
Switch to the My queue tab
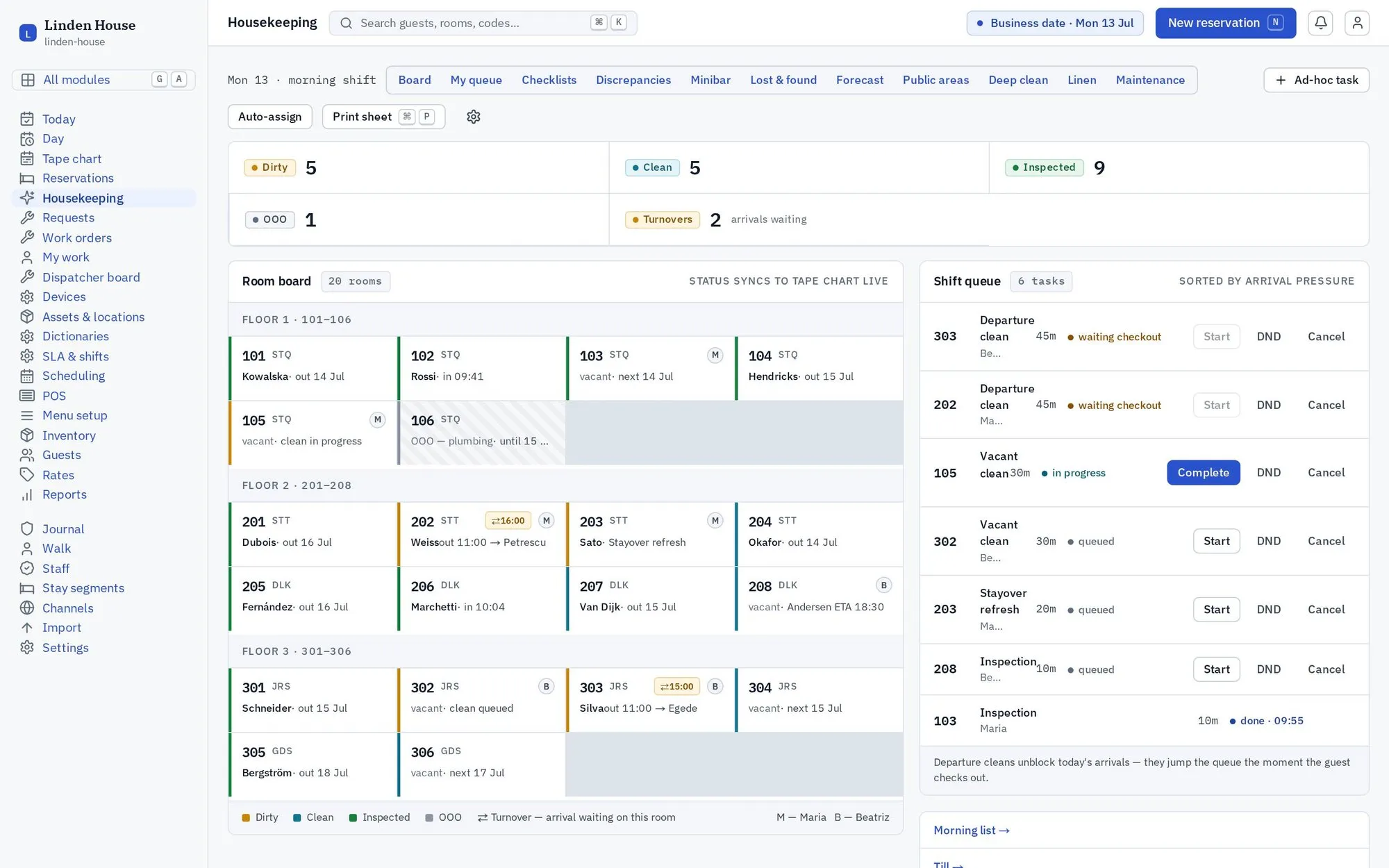point(476,80)
